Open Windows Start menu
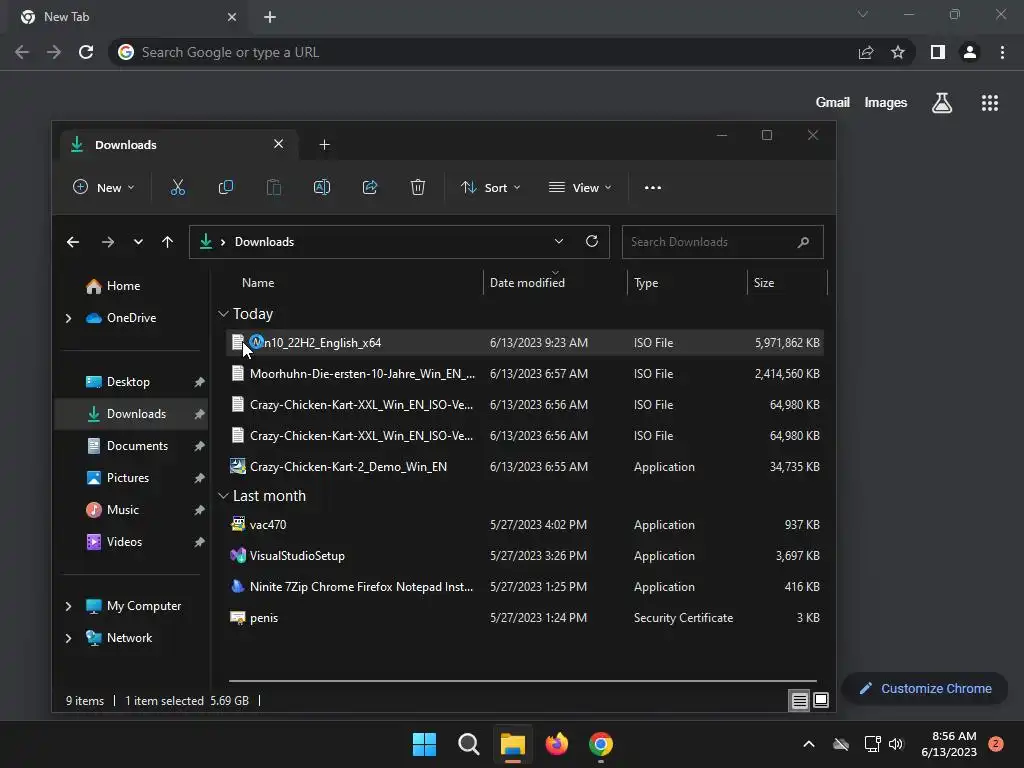1024x768 pixels. coord(424,744)
